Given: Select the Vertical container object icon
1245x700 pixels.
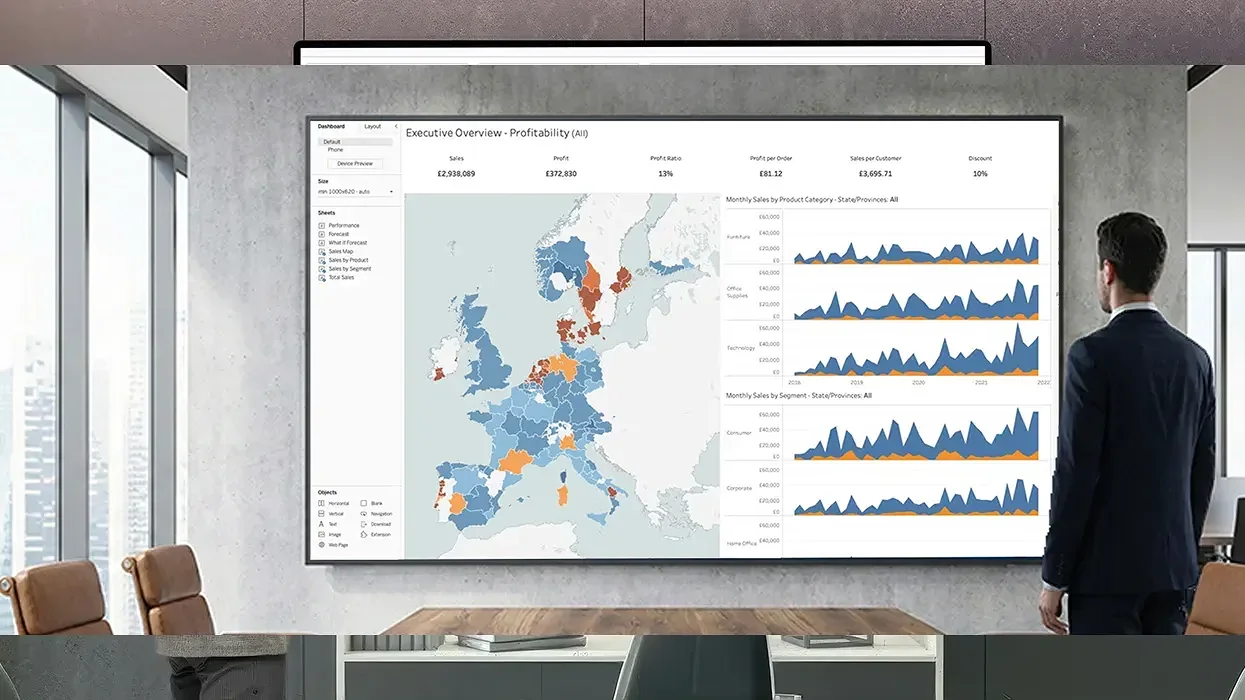Looking at the screenshot, I should point(321,514).
